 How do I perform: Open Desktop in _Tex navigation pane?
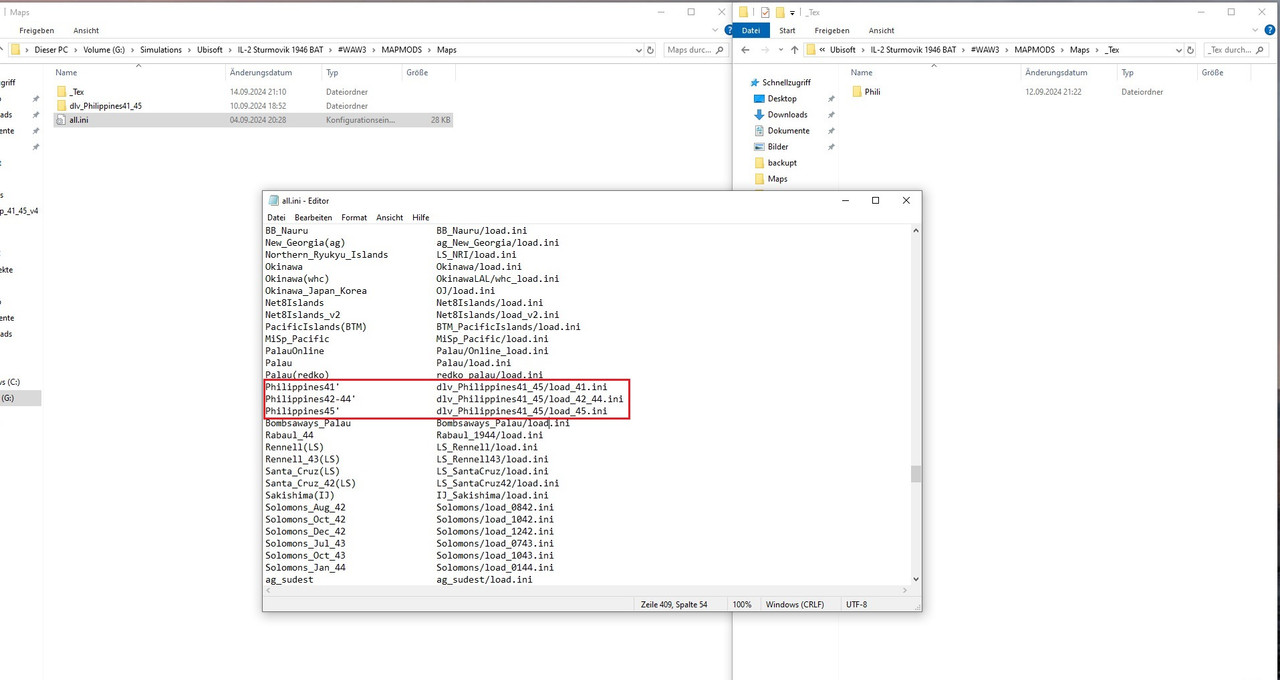click(x=782, y=98)
